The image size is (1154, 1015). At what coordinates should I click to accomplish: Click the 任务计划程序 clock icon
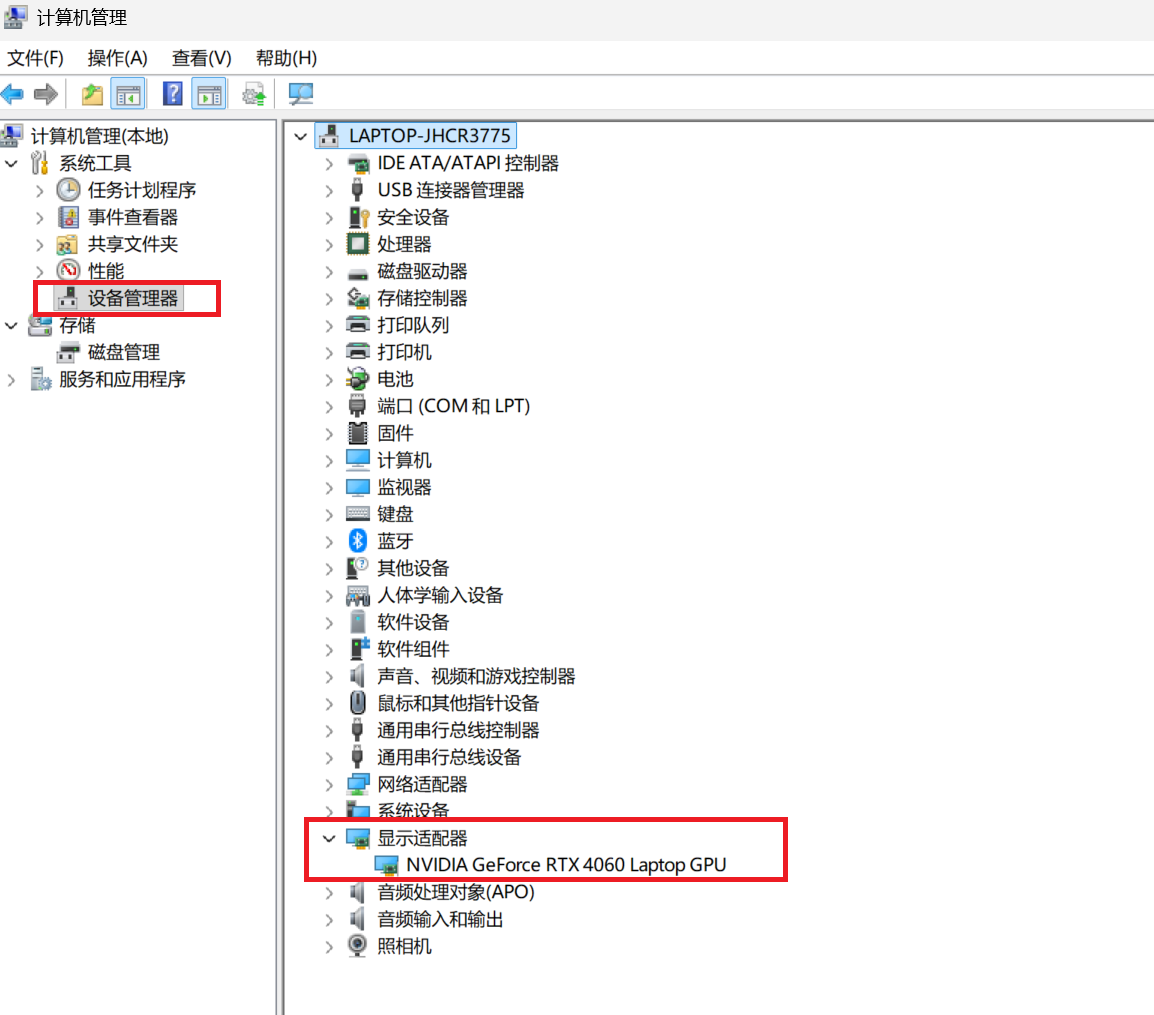coord(68,190)
